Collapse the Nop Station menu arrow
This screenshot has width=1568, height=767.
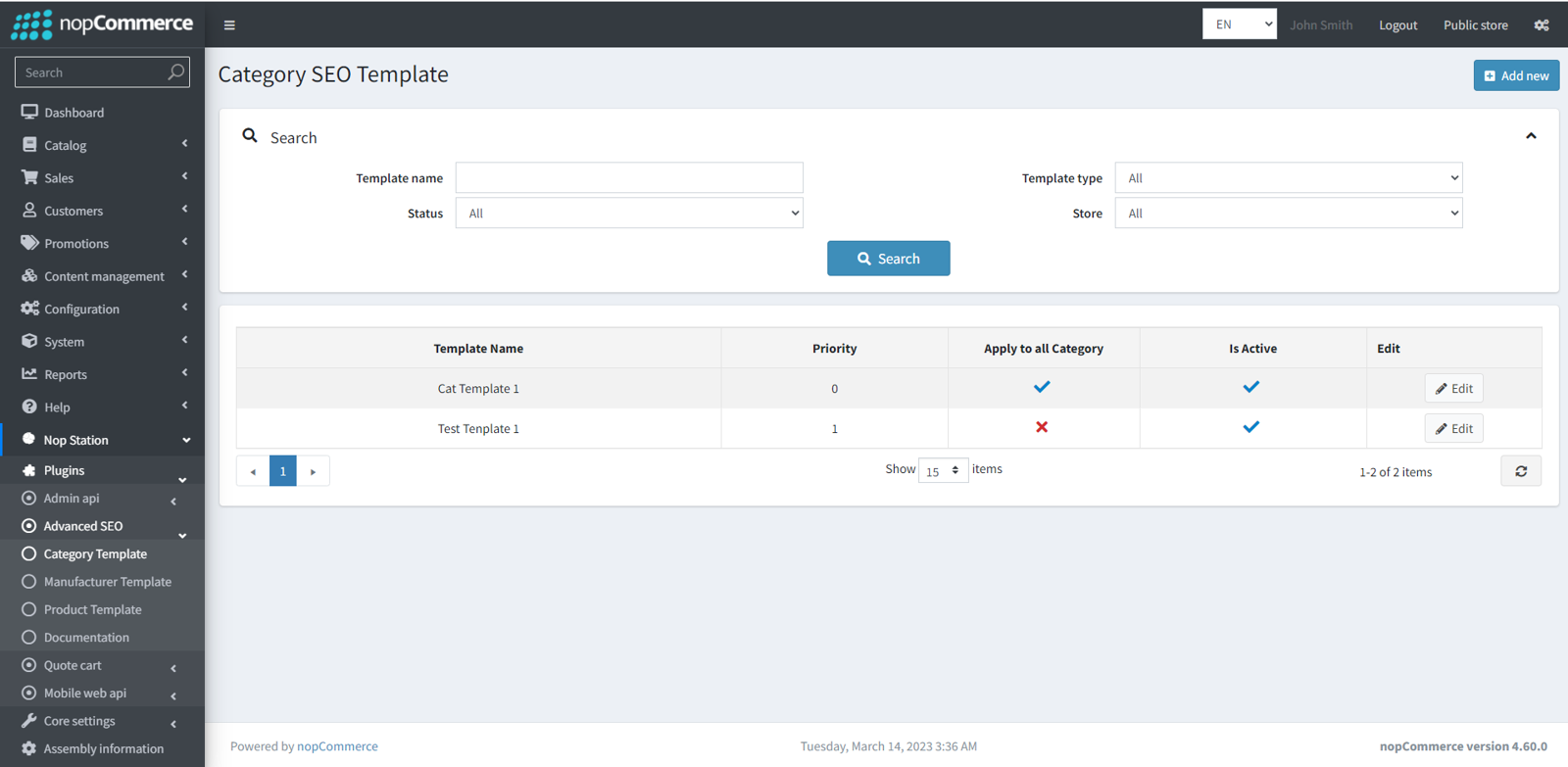(x=186, y=441)
